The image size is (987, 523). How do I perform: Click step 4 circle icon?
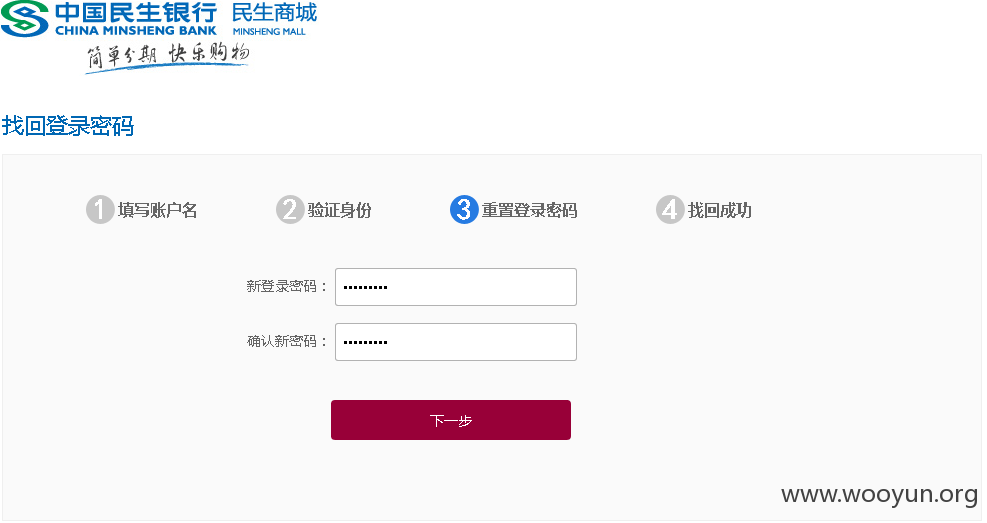pyautogui.click(x=670, y=210)
